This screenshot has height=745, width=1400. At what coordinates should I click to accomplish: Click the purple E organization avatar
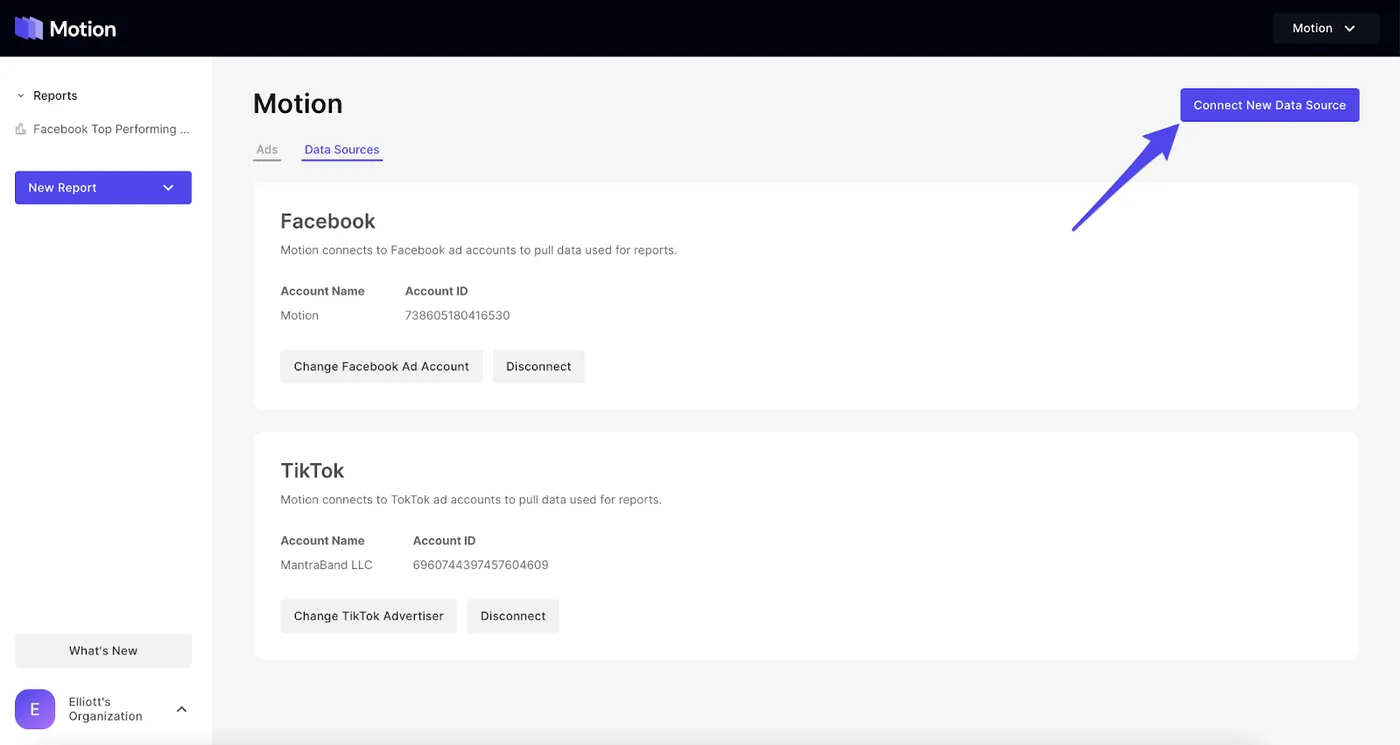[35, 709]
